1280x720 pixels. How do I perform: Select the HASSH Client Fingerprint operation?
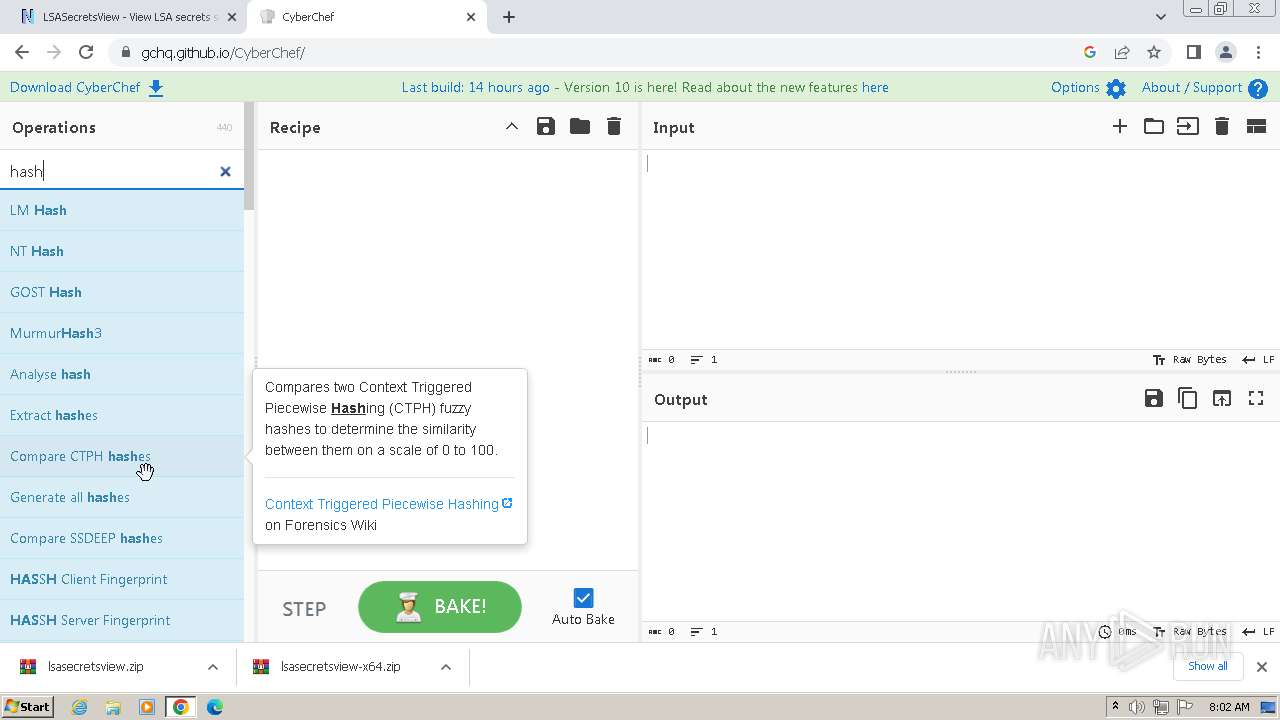tap(122, 579)
